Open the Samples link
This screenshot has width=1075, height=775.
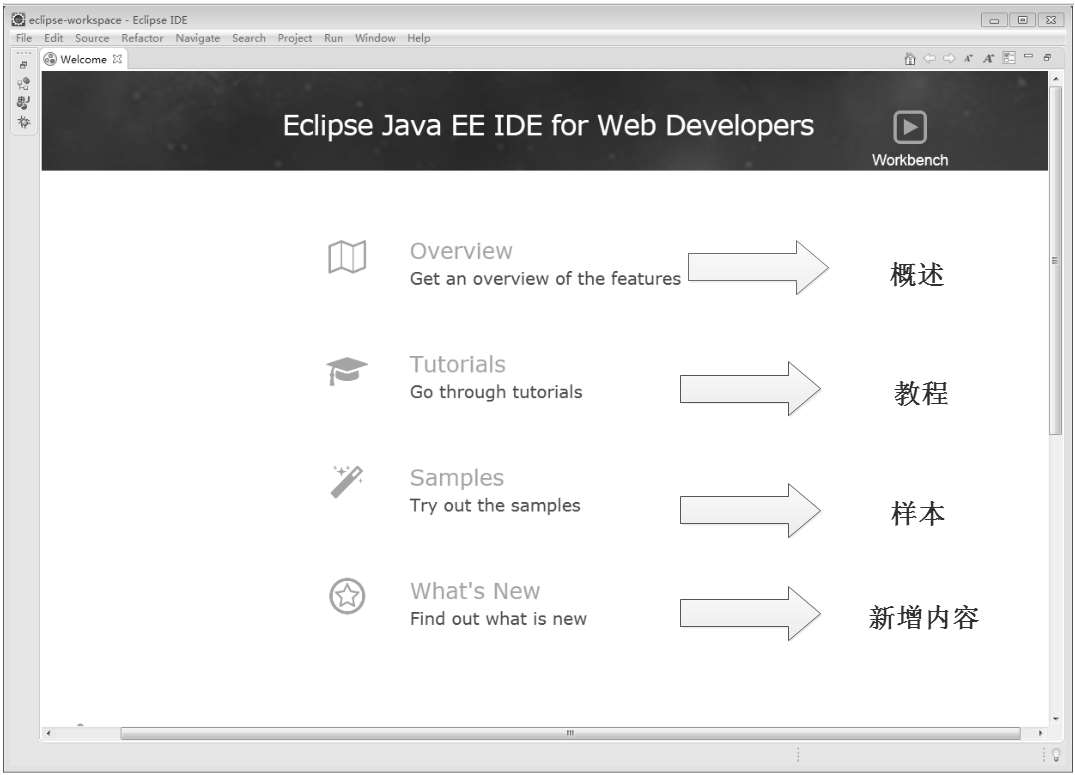(457, 477)
